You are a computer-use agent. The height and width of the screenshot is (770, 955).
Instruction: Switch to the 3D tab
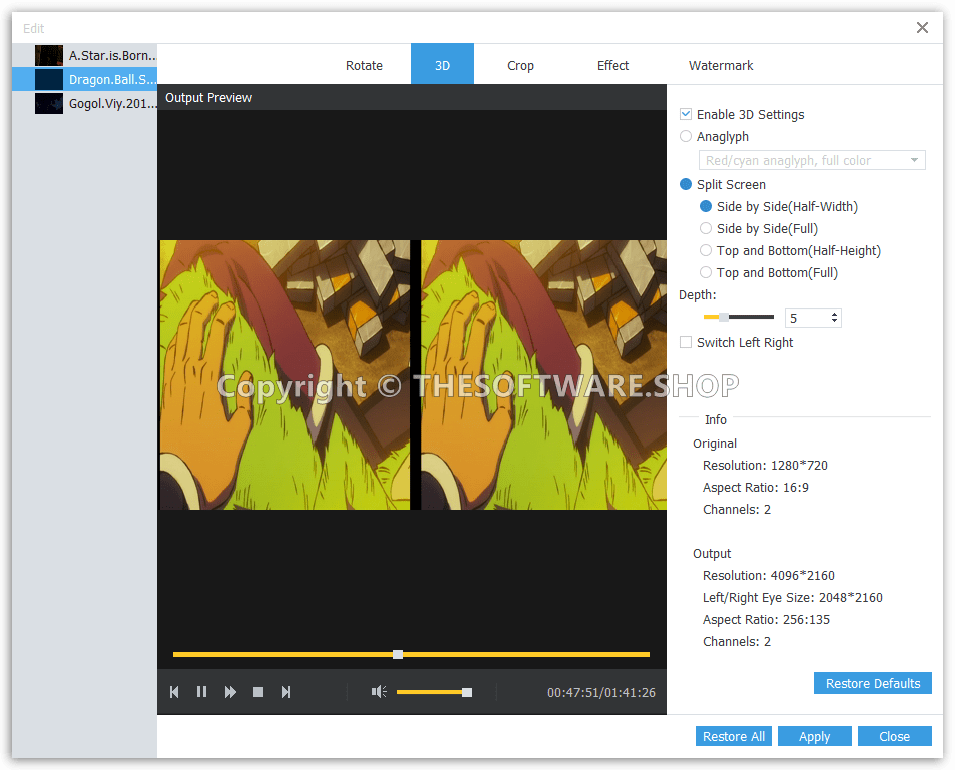coord(442,64)
